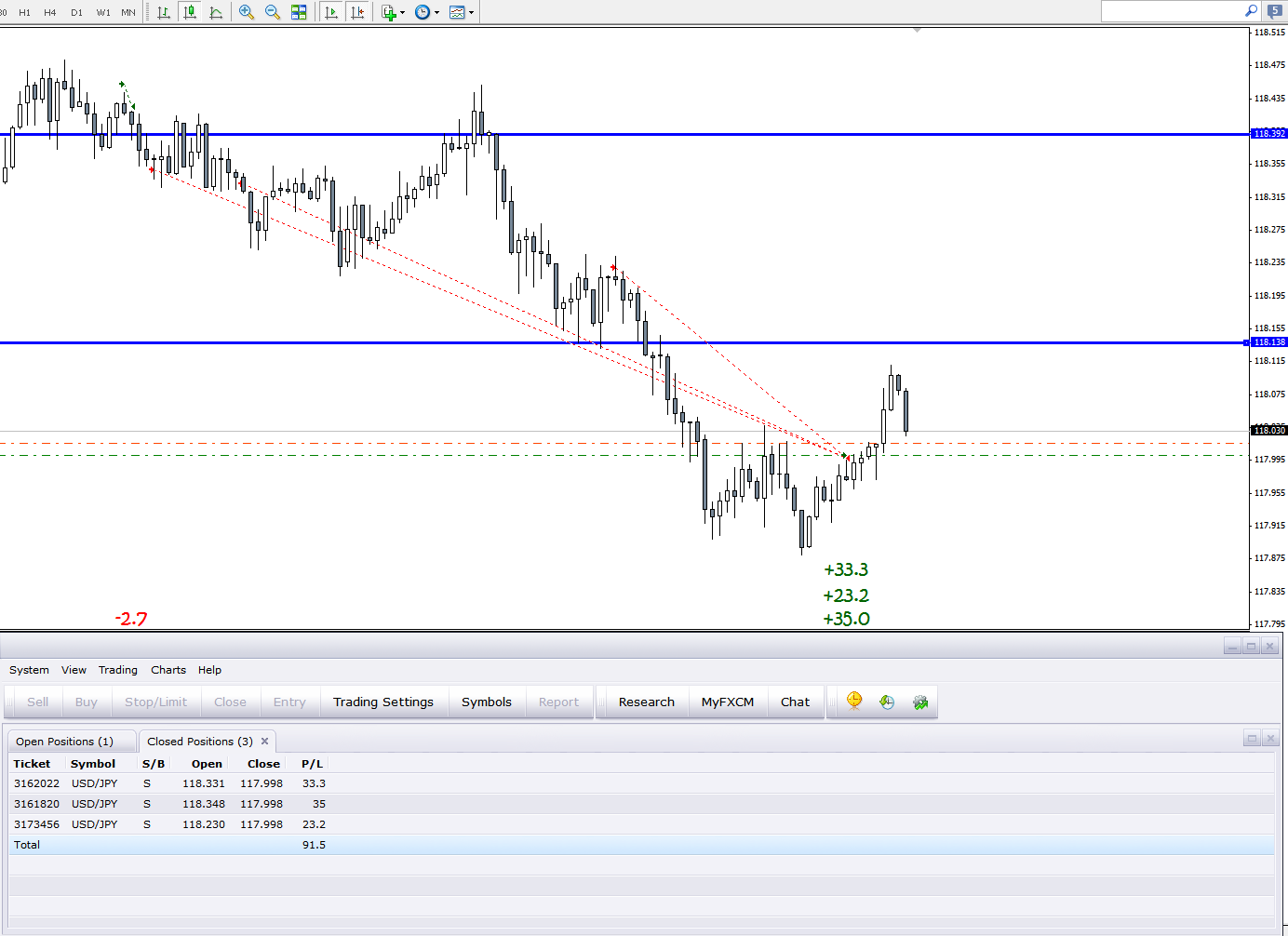Screen dimensions: 1288x936
Task: Select the D1 timeframe
Action: coord(76,13)
